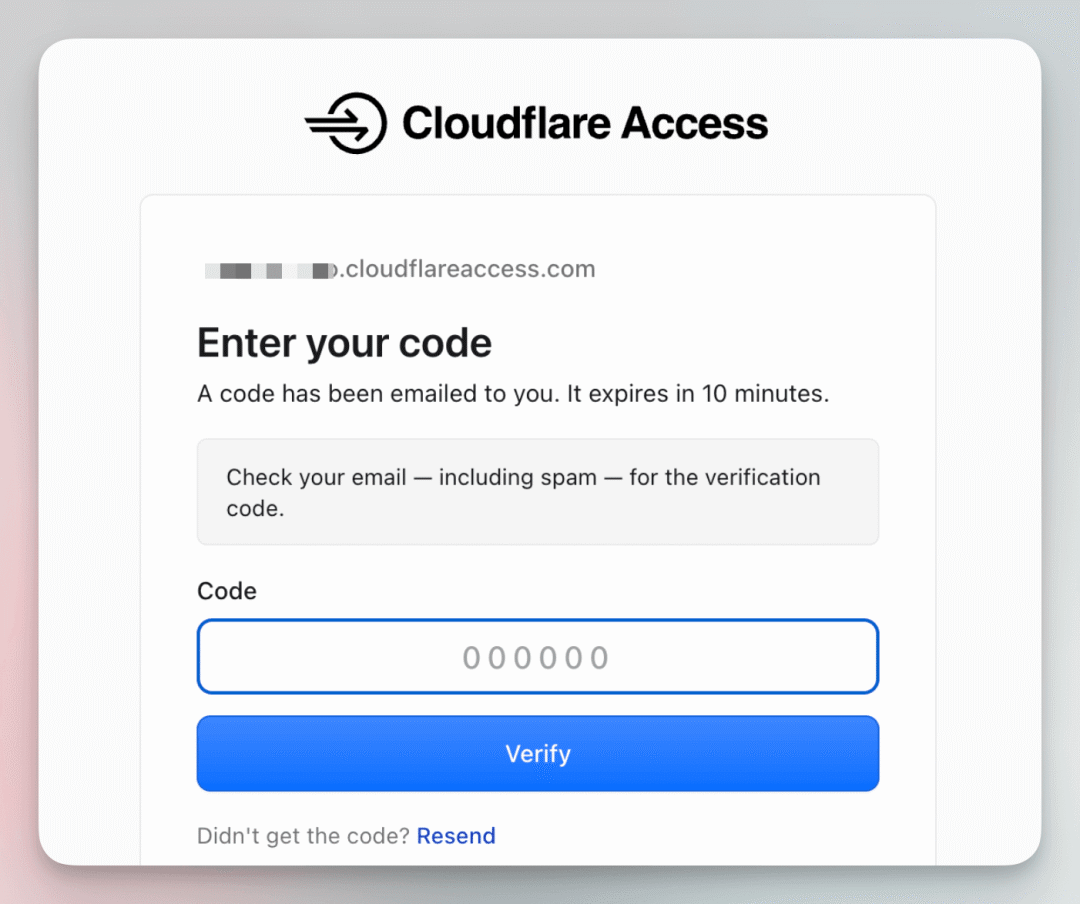Click the check your email notice box
The image size is (1080, 904).
(x=538, y=492)
